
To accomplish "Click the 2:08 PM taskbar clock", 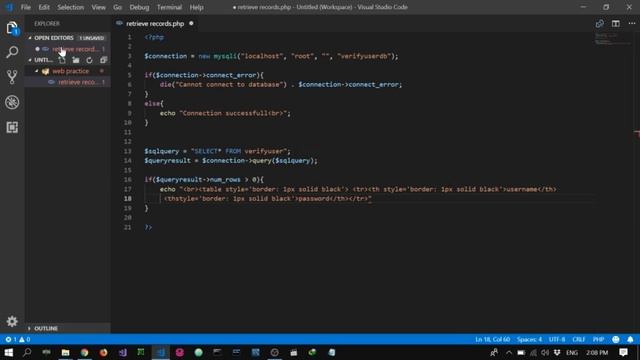I will [x=597, y=353].
